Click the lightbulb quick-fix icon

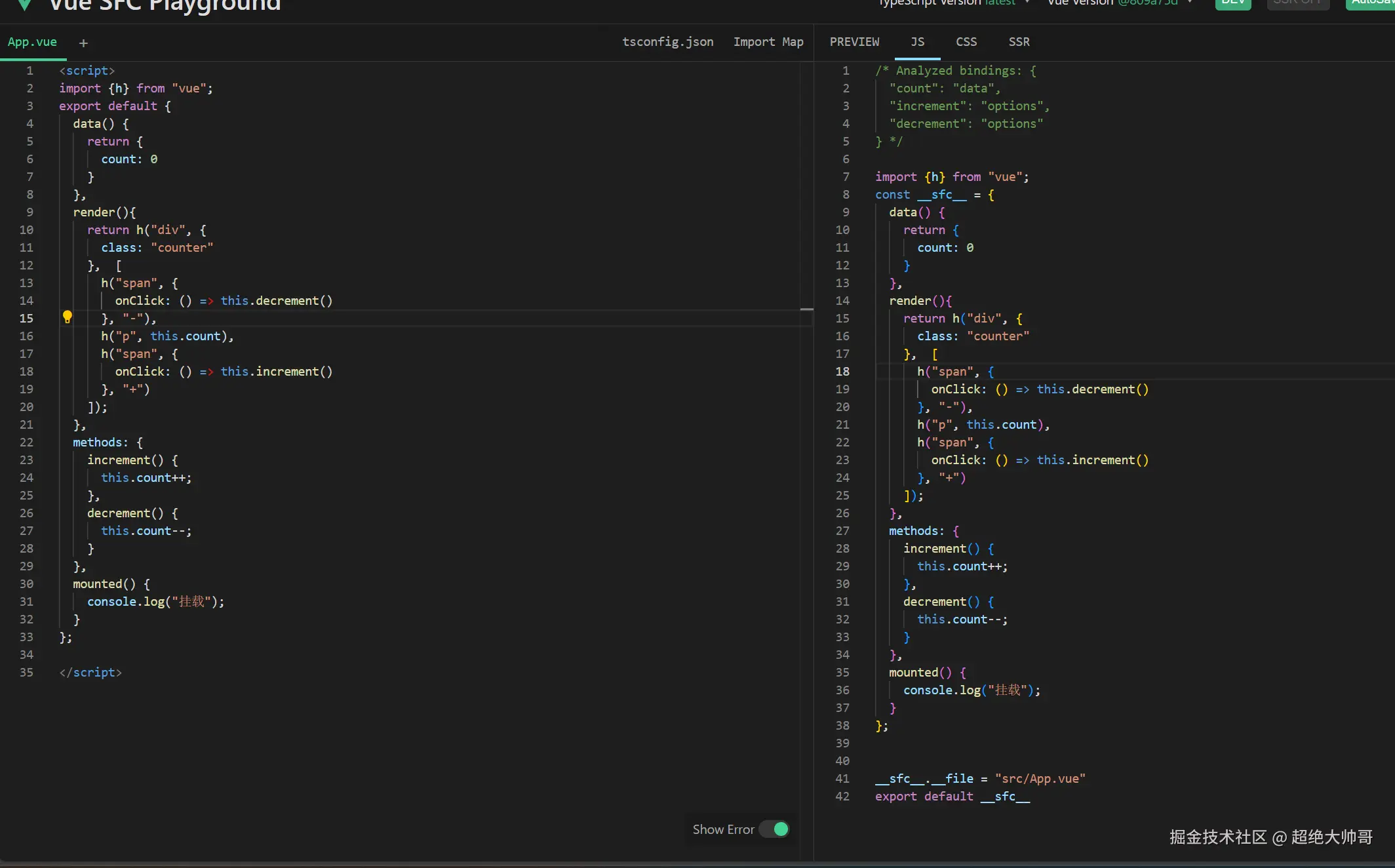pyautogui.click(x=67, y=317)
